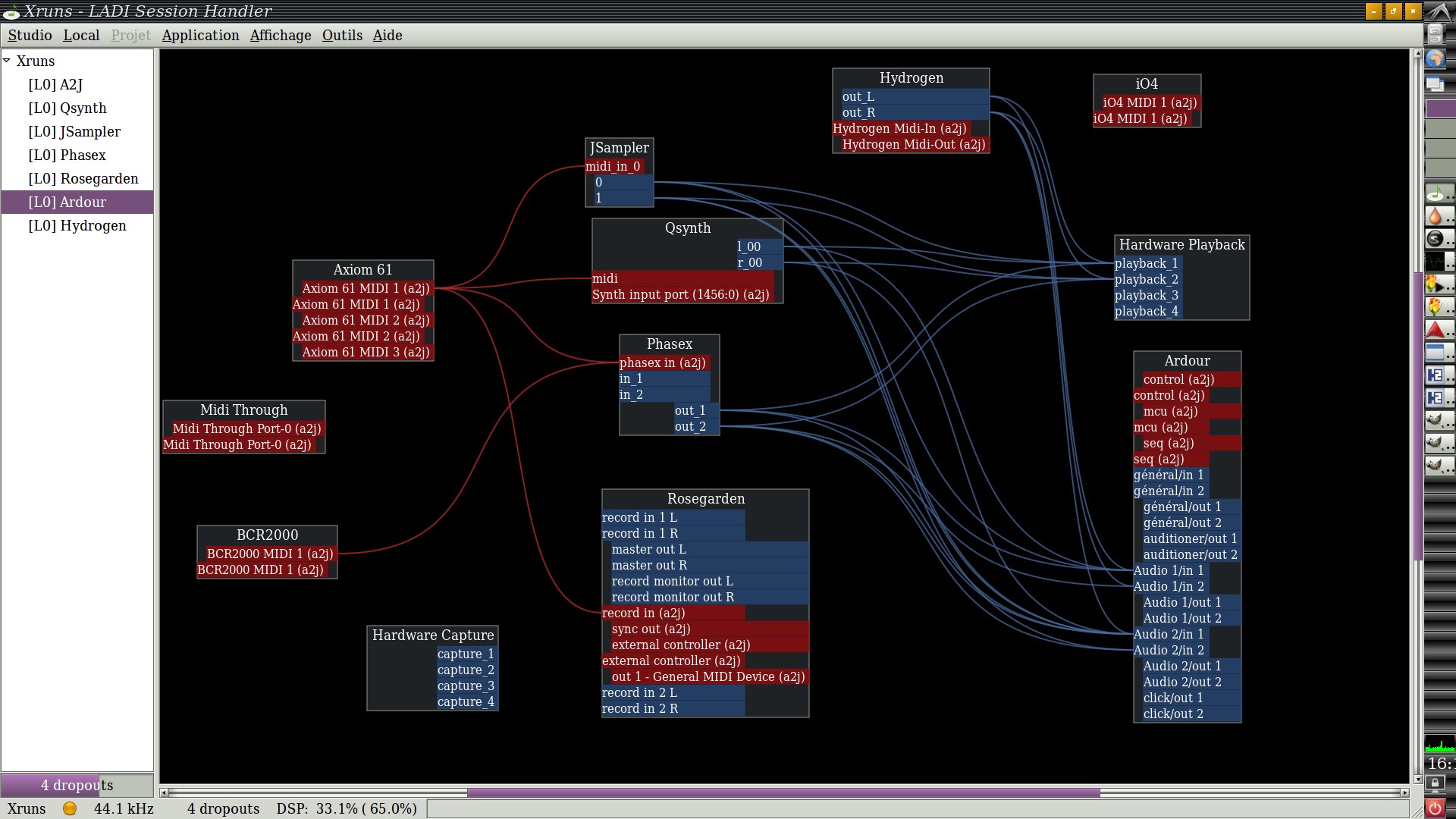Click the orange status indicator in the status bar
This screenshot has width=1456, height=819.
[x=70, y=808]
